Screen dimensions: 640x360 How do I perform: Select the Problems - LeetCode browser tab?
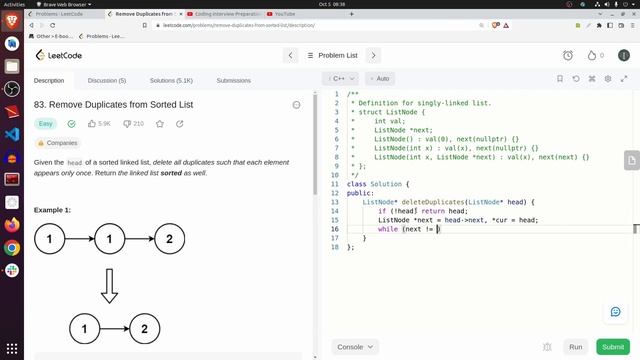[59, 14]
